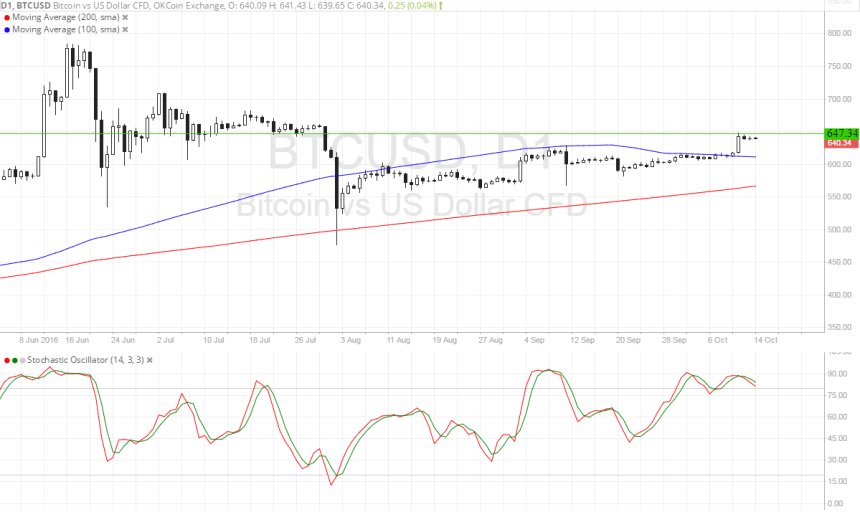Click the 45.00 stochastic axis value
The height and width of the screenshot is (512, 860).
(837, 439)
